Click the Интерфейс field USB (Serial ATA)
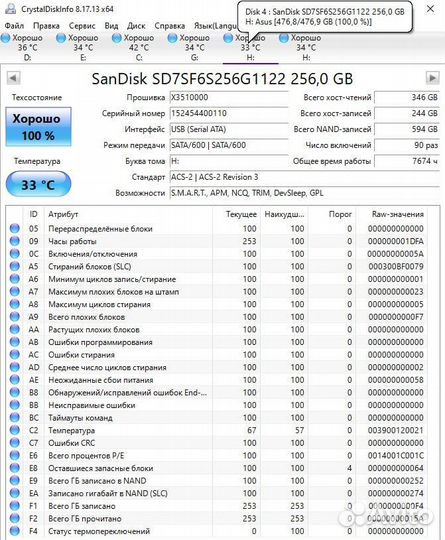The width and height of the screenshot is (445, 540). (x=229, y=129)
